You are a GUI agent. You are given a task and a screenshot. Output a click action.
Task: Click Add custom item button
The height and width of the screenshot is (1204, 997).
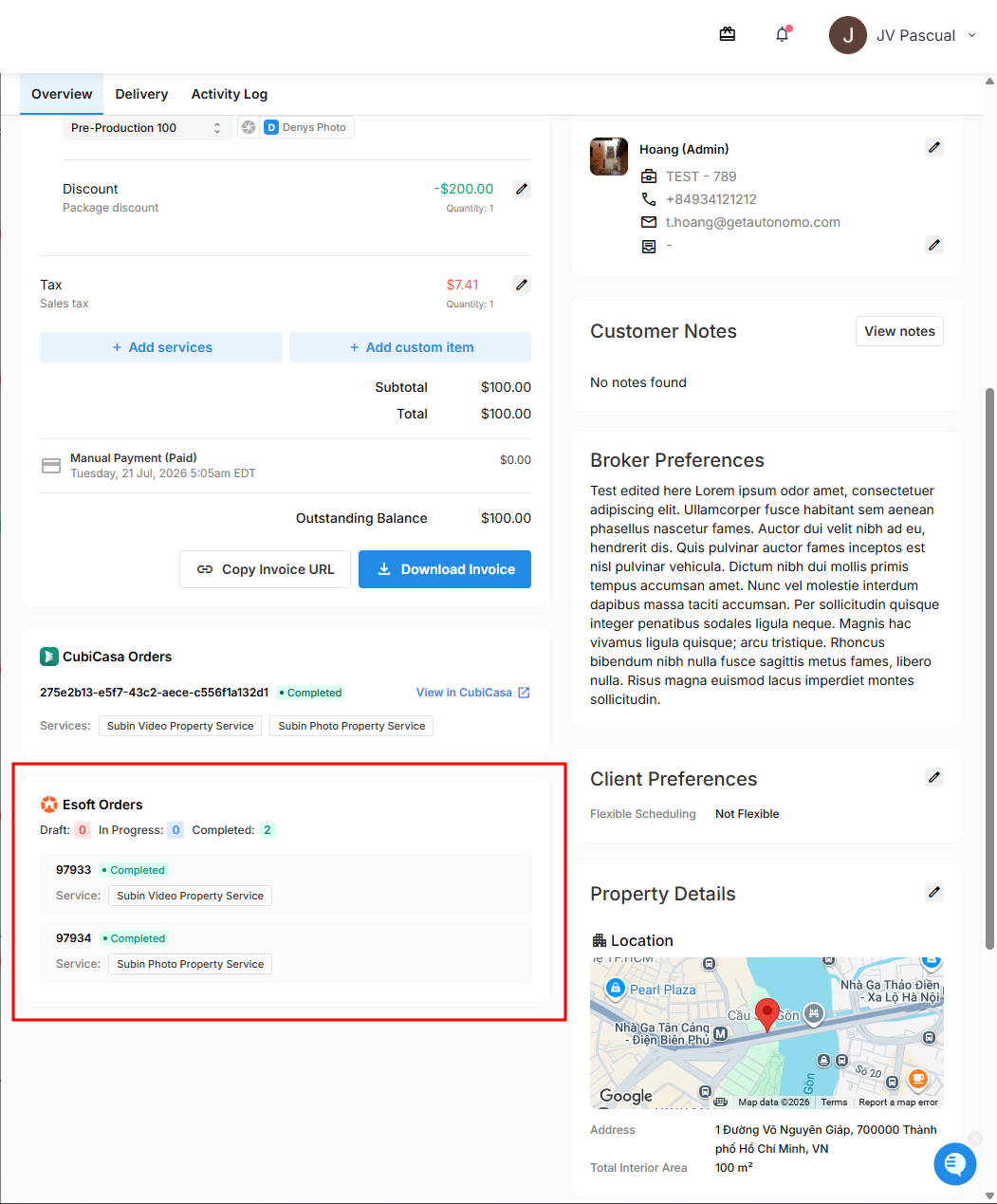[x=411, y=347]
